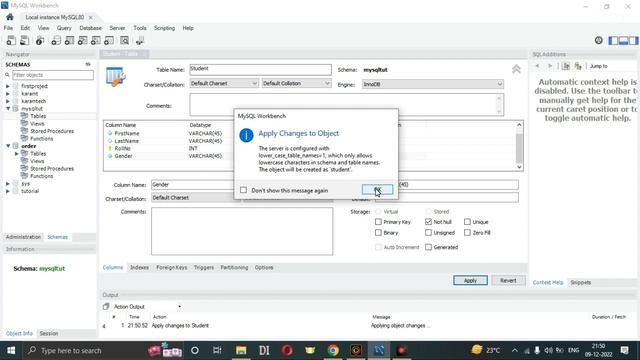Click the Revert button

508,280
